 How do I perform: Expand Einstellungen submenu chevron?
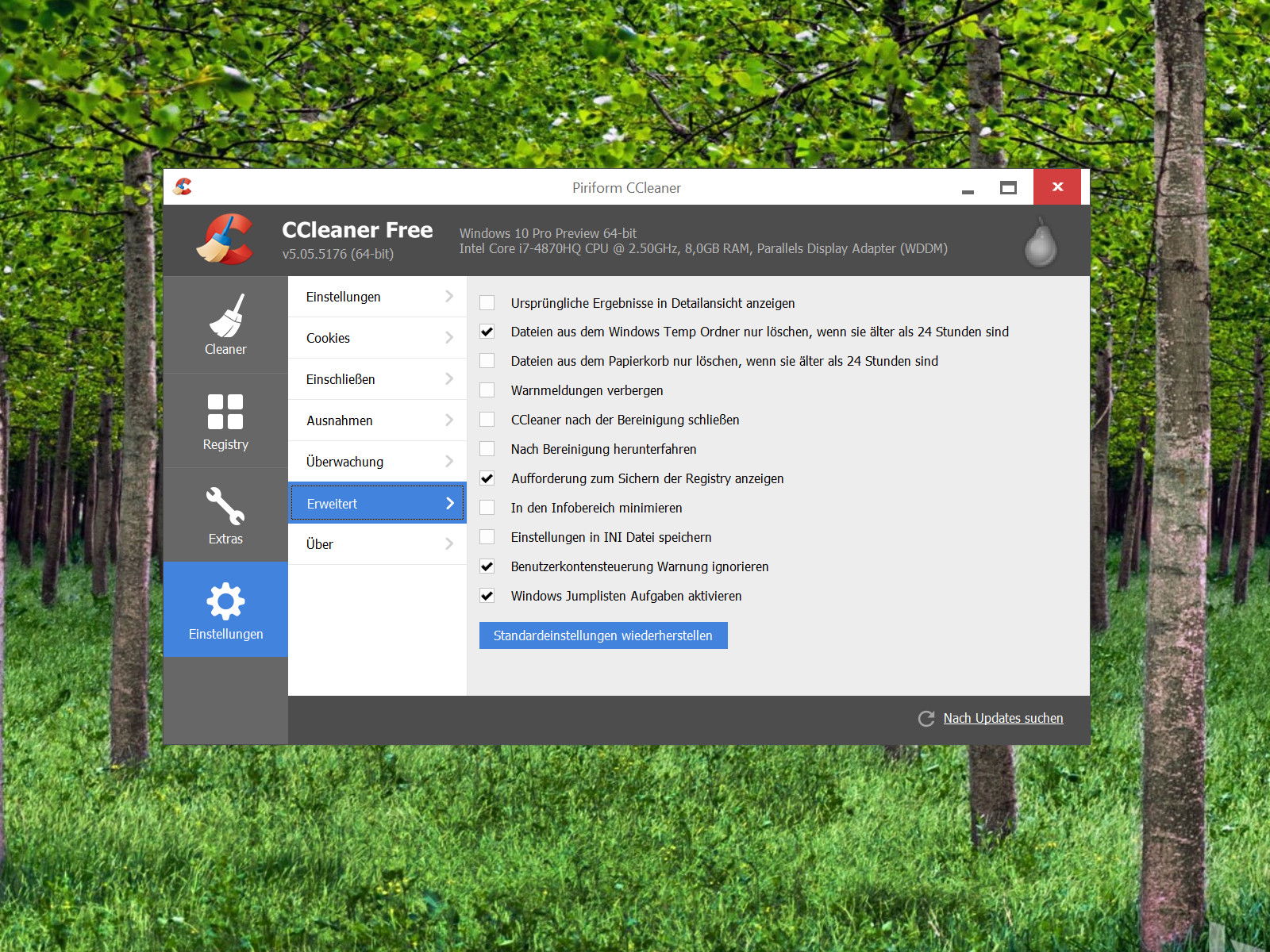449,296
